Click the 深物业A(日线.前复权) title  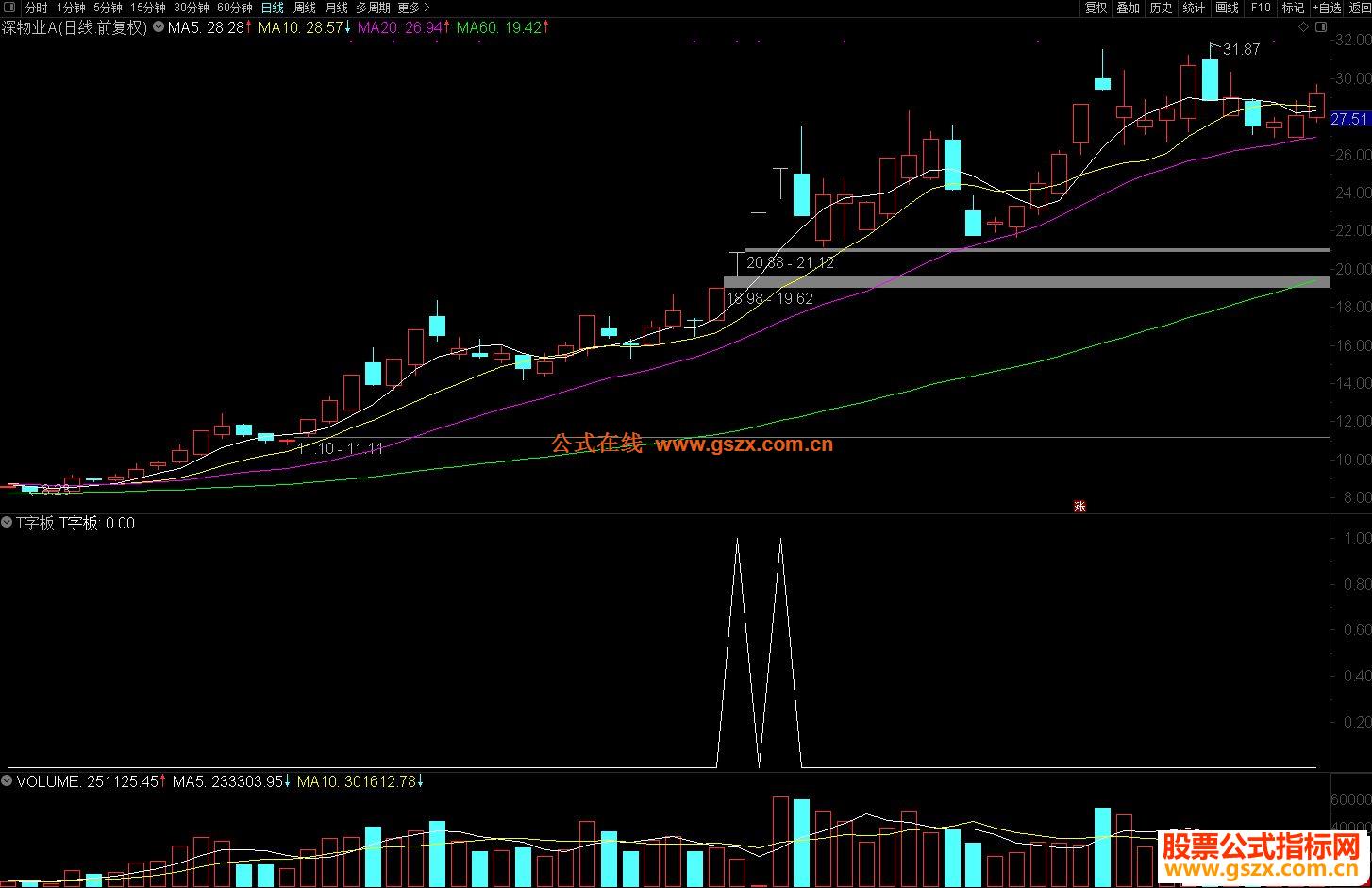(75, 27)
